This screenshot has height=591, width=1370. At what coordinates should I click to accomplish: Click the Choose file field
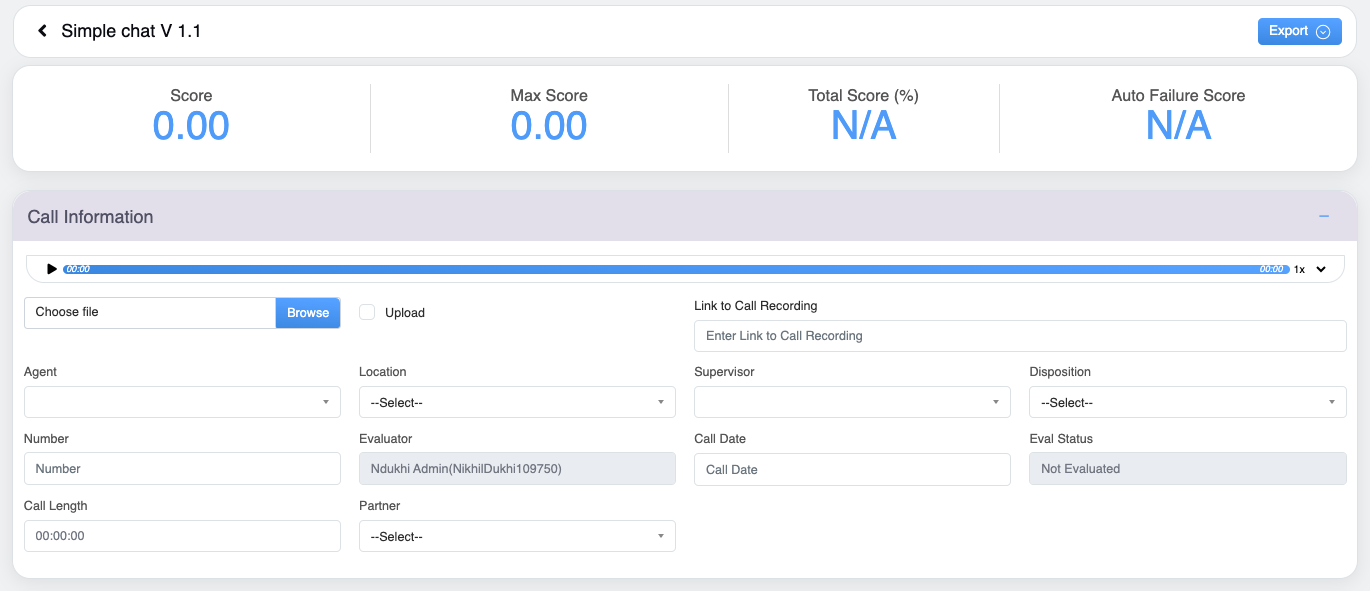pos(150,313)
